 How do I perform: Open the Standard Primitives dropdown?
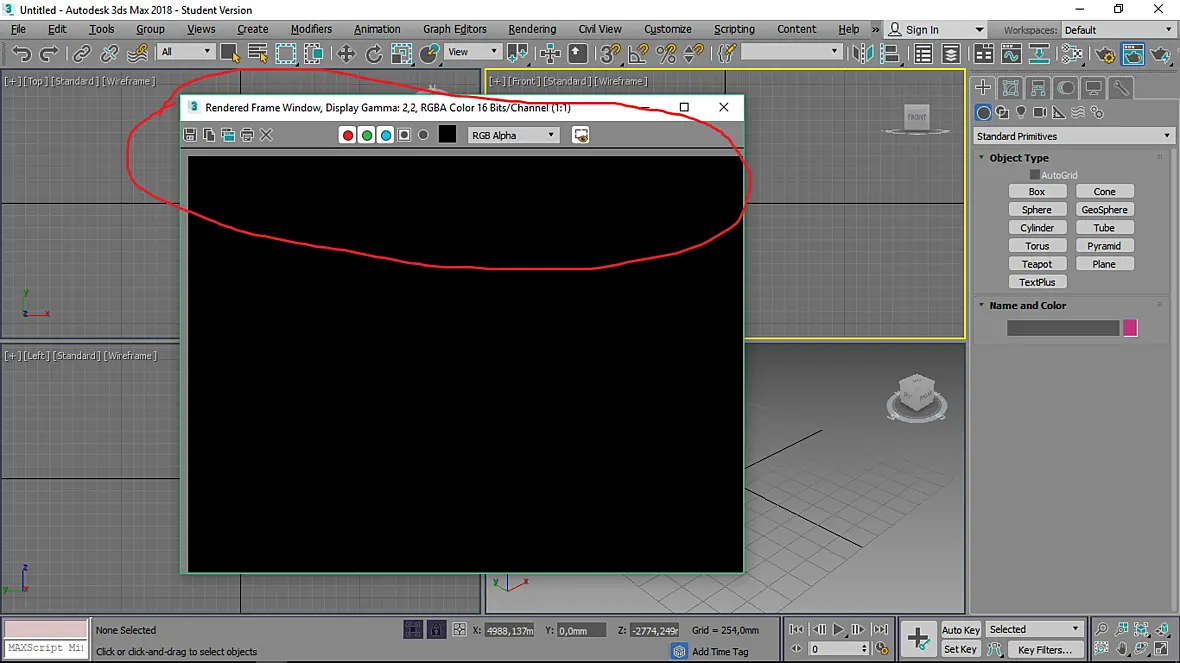pos(1074,136)
